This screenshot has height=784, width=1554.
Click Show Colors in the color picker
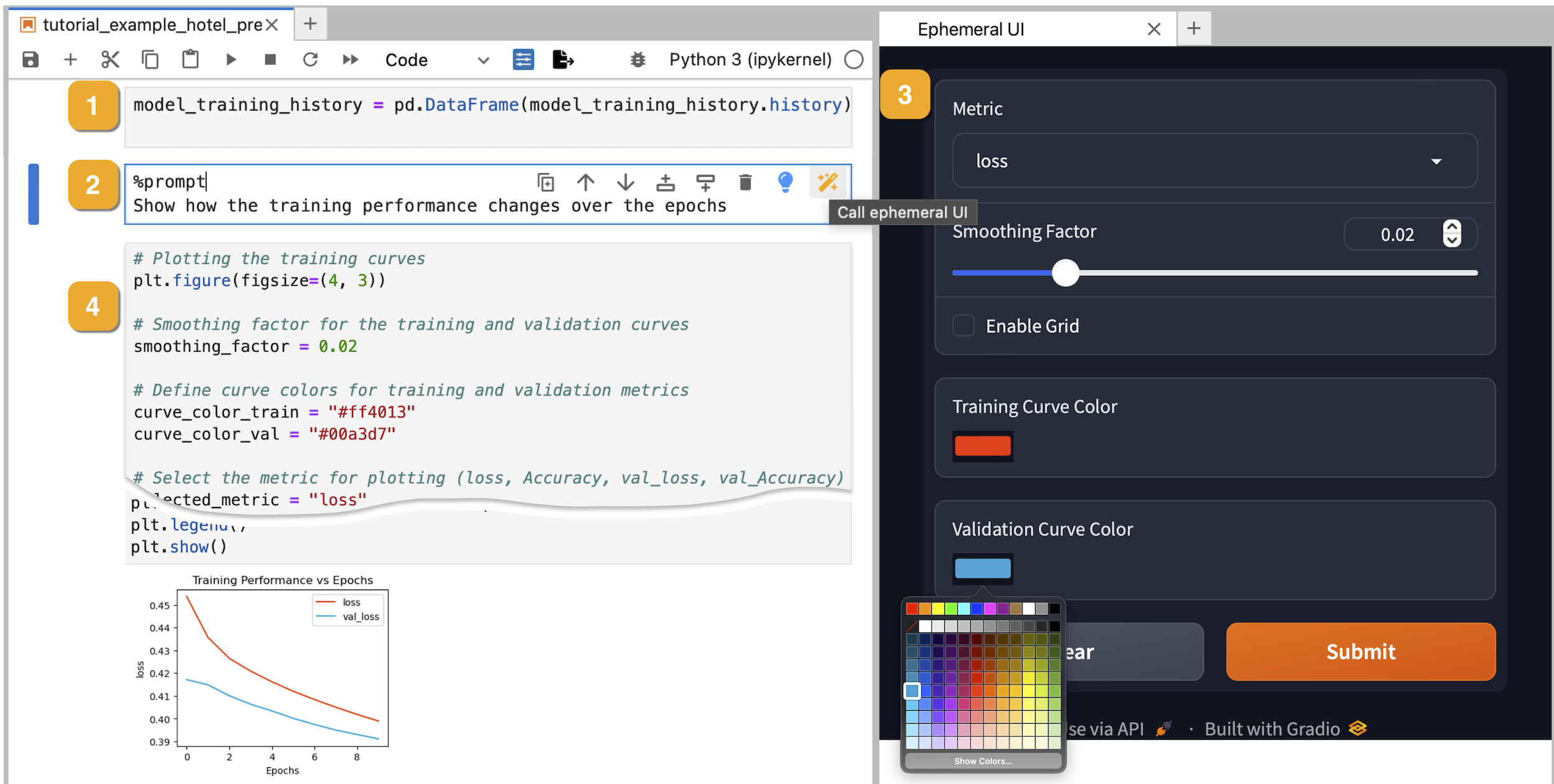[983, 761]
